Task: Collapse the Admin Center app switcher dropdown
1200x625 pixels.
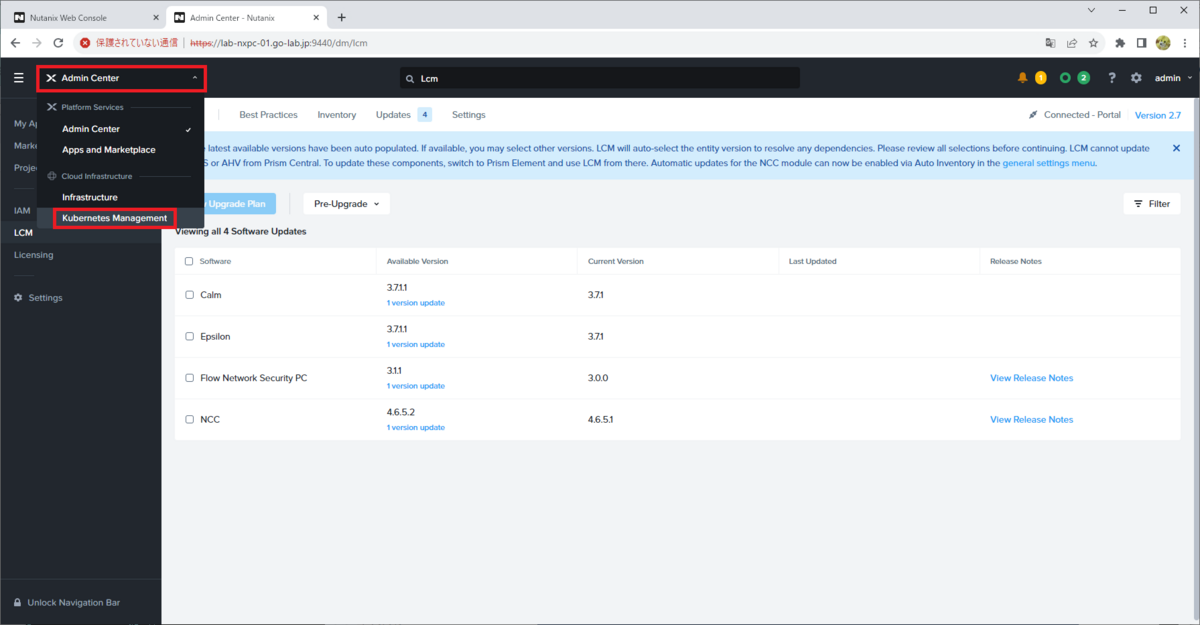Action: 194,78
